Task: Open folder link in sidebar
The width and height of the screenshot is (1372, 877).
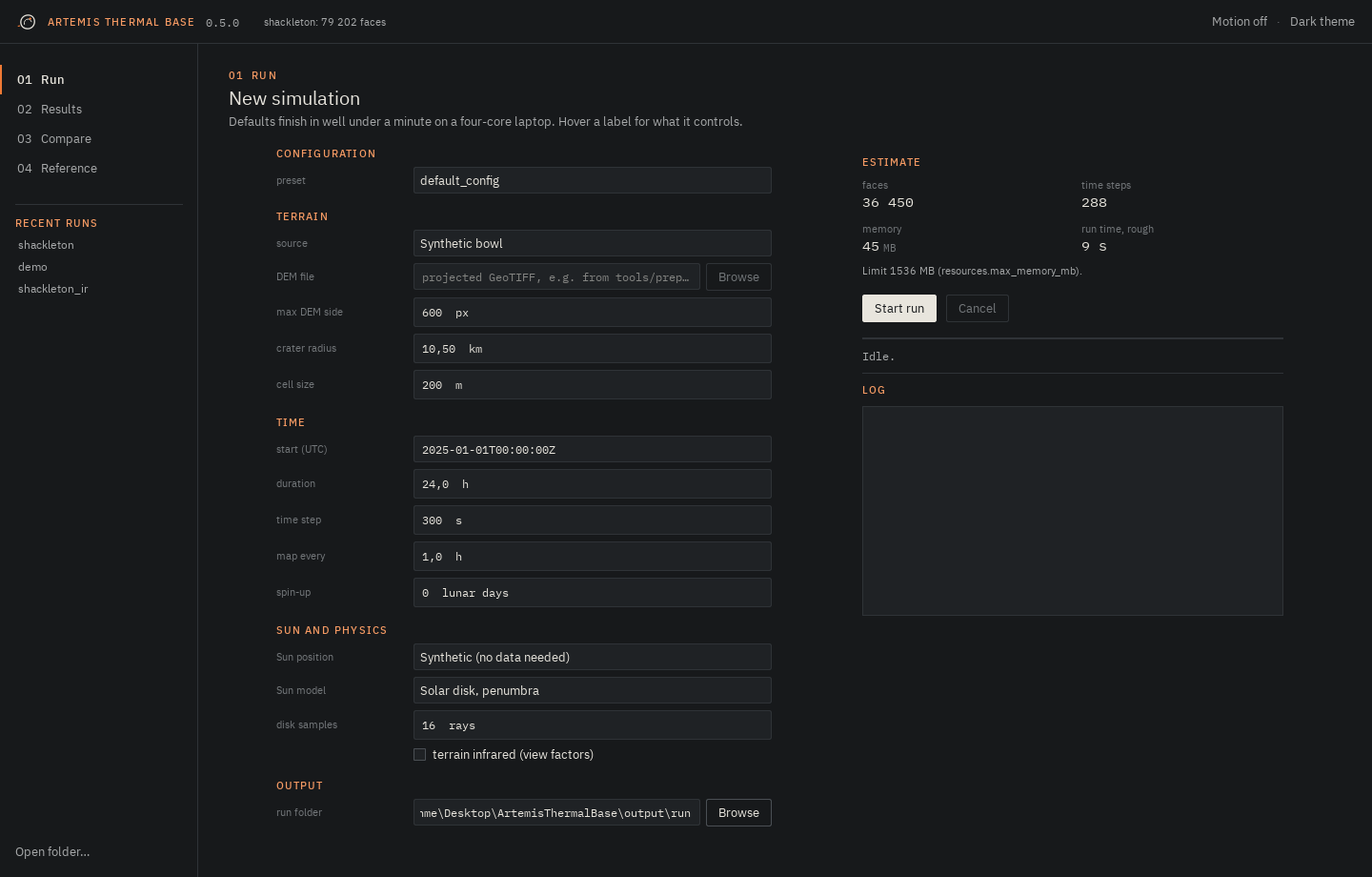Action: click(x=52, y=852)
